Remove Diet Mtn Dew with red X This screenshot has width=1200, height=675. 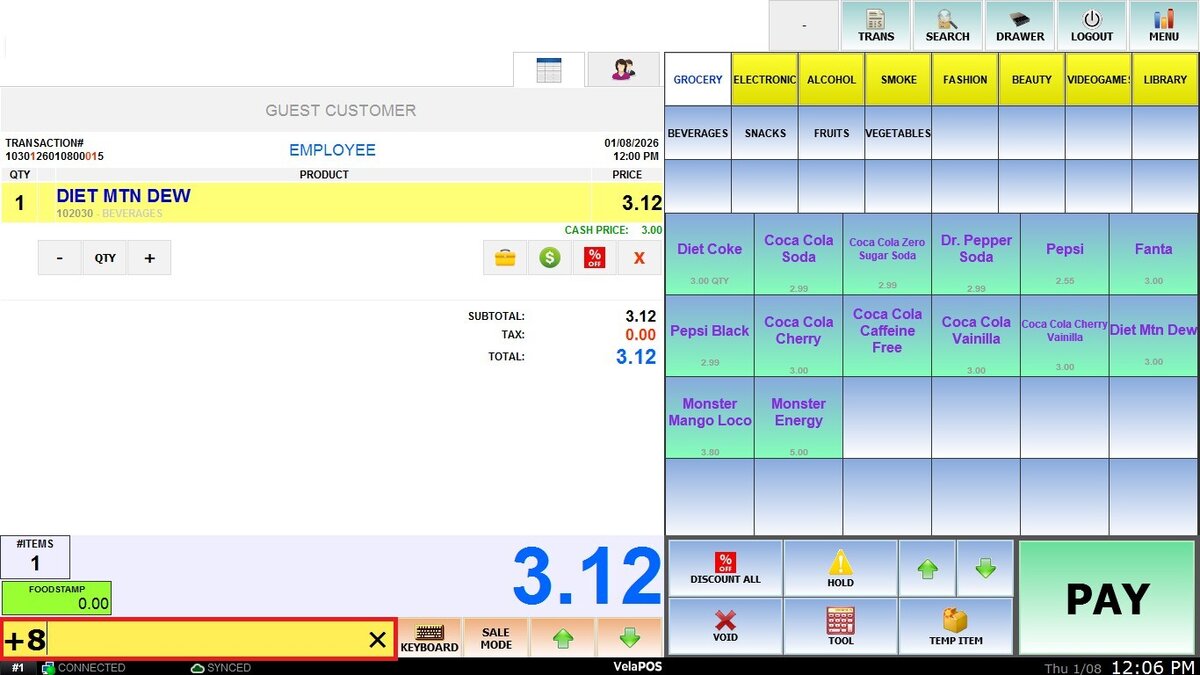(639, 257)
